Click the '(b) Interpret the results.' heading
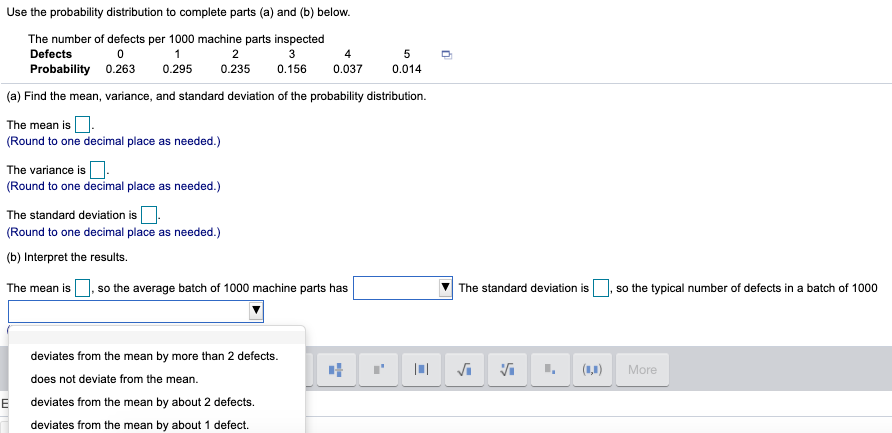 [67, 257]
